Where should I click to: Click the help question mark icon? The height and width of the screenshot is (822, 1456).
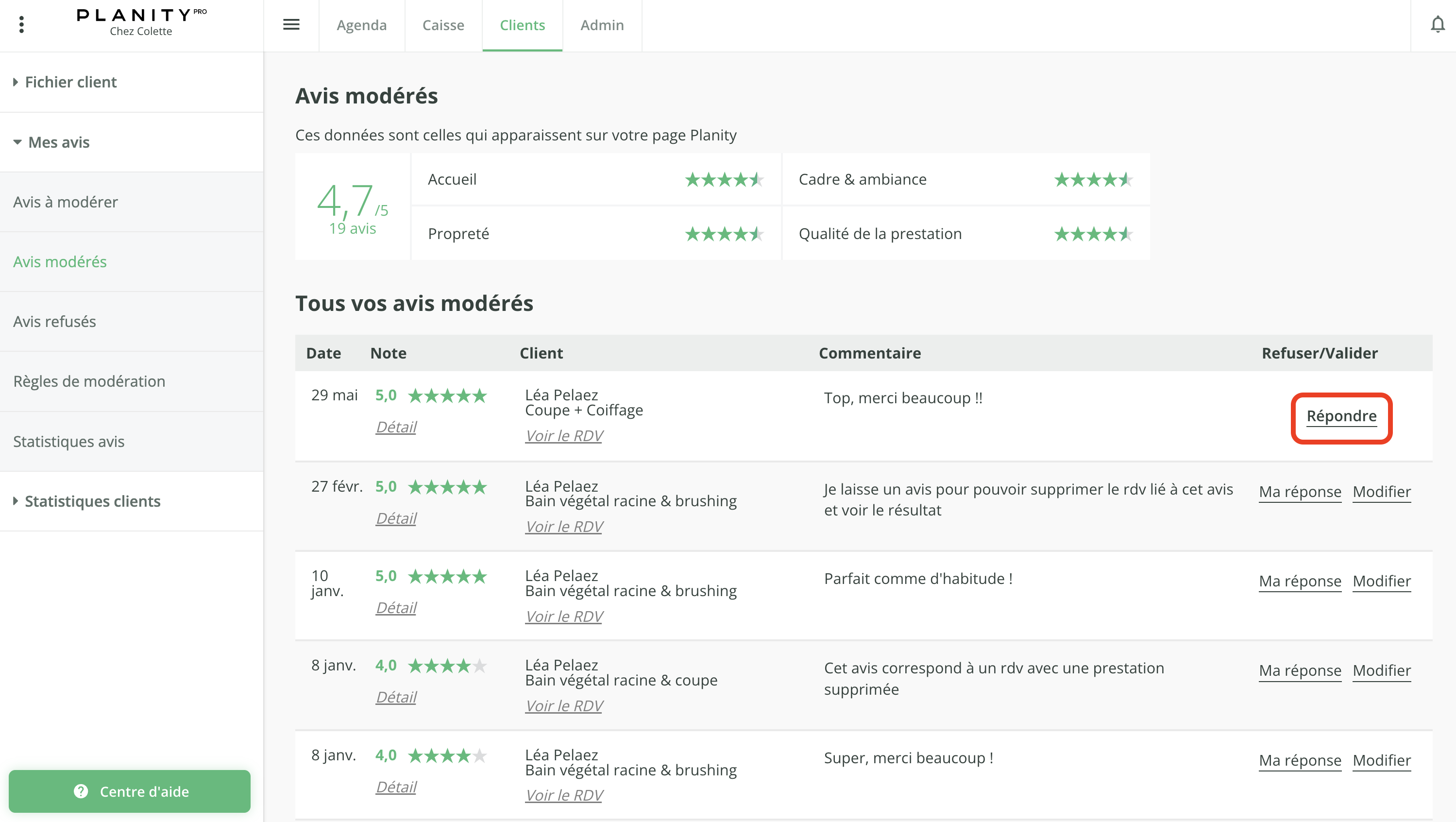(81, 791)
